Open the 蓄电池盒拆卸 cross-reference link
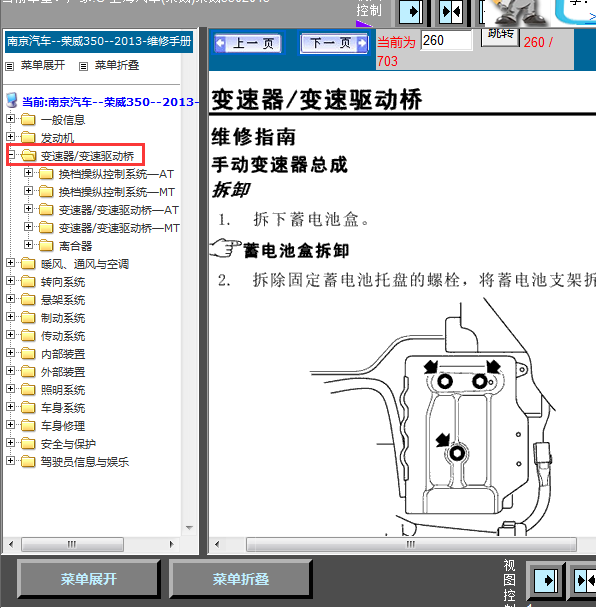Screen dimensions: 596x608 tap(296, 250)
